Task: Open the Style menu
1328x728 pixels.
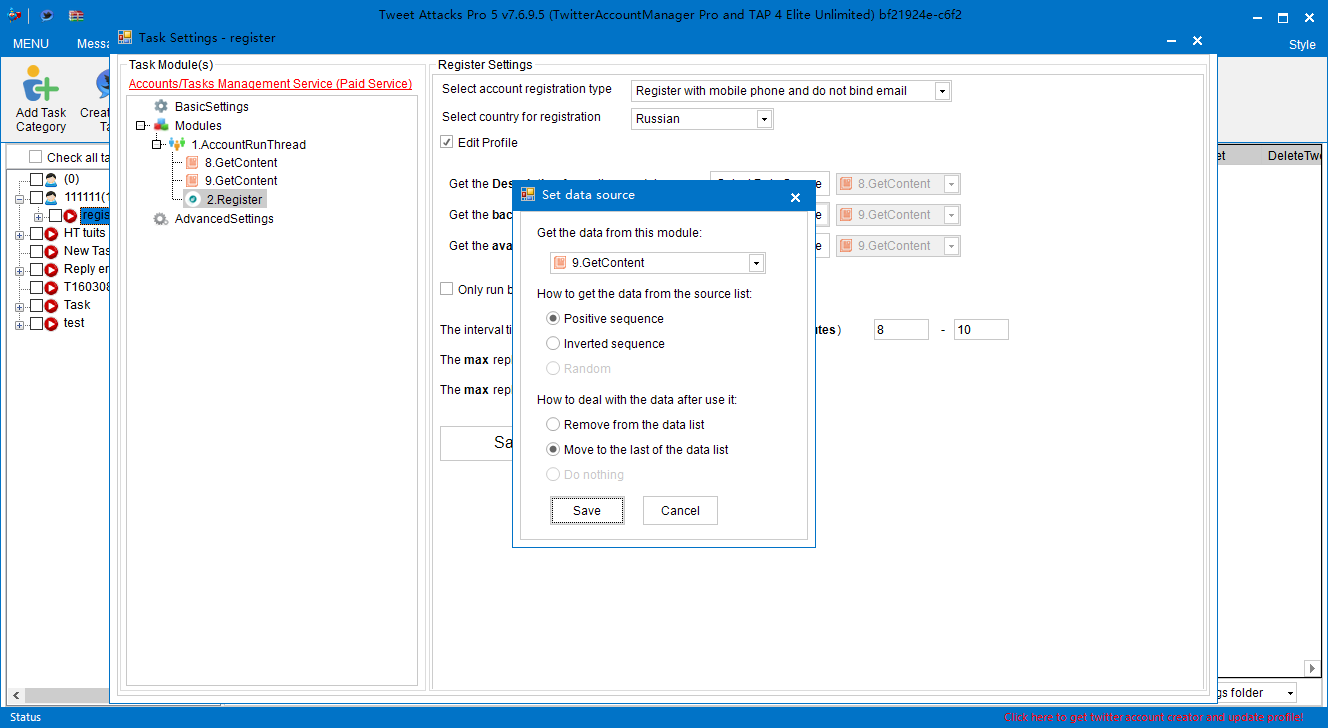Action: pyautogui.click(x=1302, y=44)
